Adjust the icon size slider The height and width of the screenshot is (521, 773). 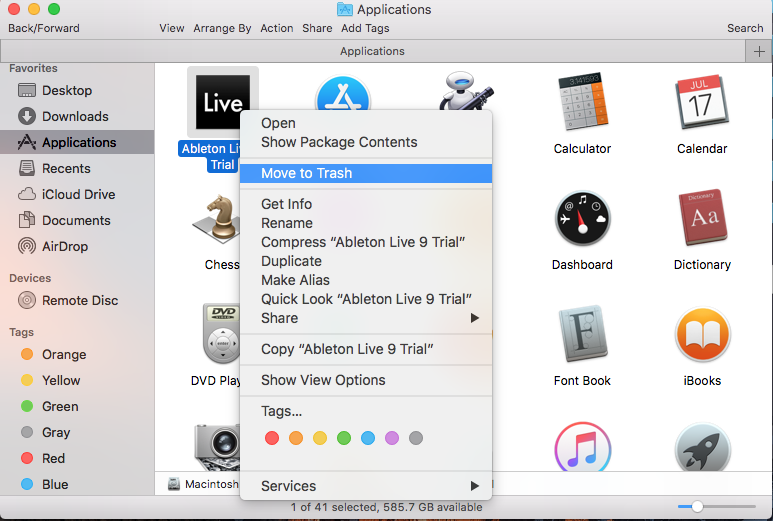pyautogui.click(x=697, y=507)
